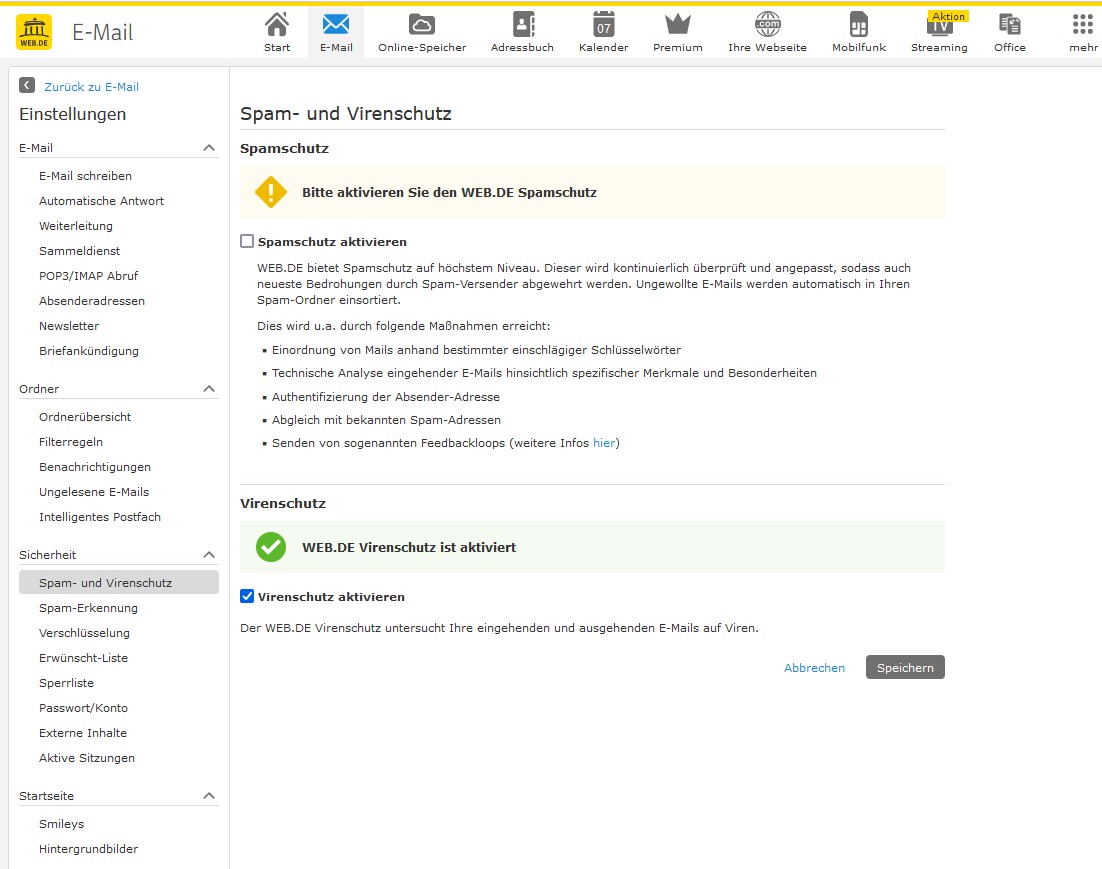Screen dimensions: 1102x869
Task: Open the Office documents icon
Action: (1009, 25)
